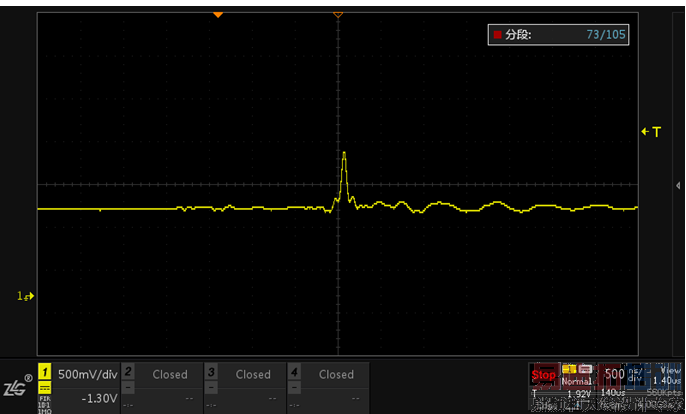Click channel 2 Closed status

coord(170,375)
